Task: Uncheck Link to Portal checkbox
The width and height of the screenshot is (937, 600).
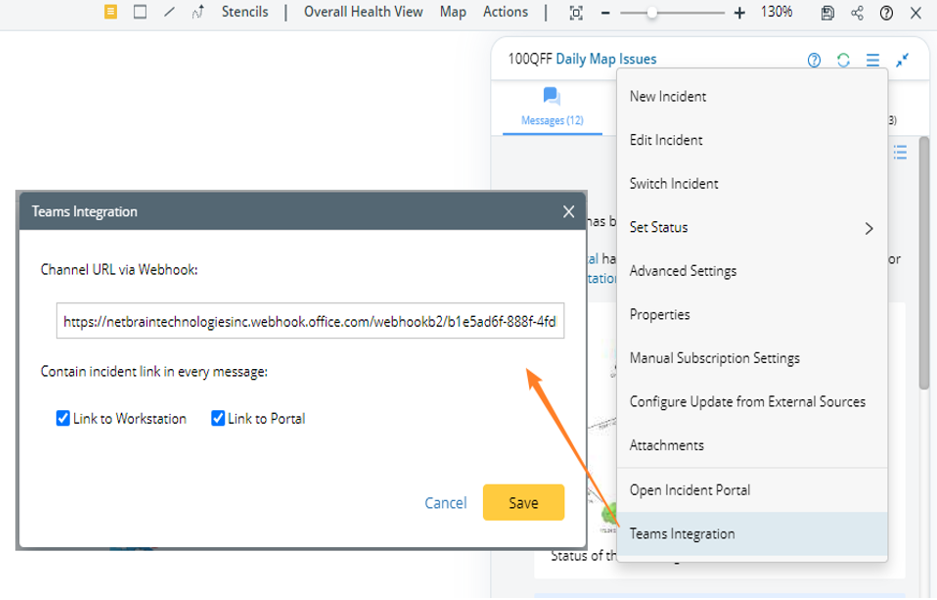Action: (x=218, y=418)
